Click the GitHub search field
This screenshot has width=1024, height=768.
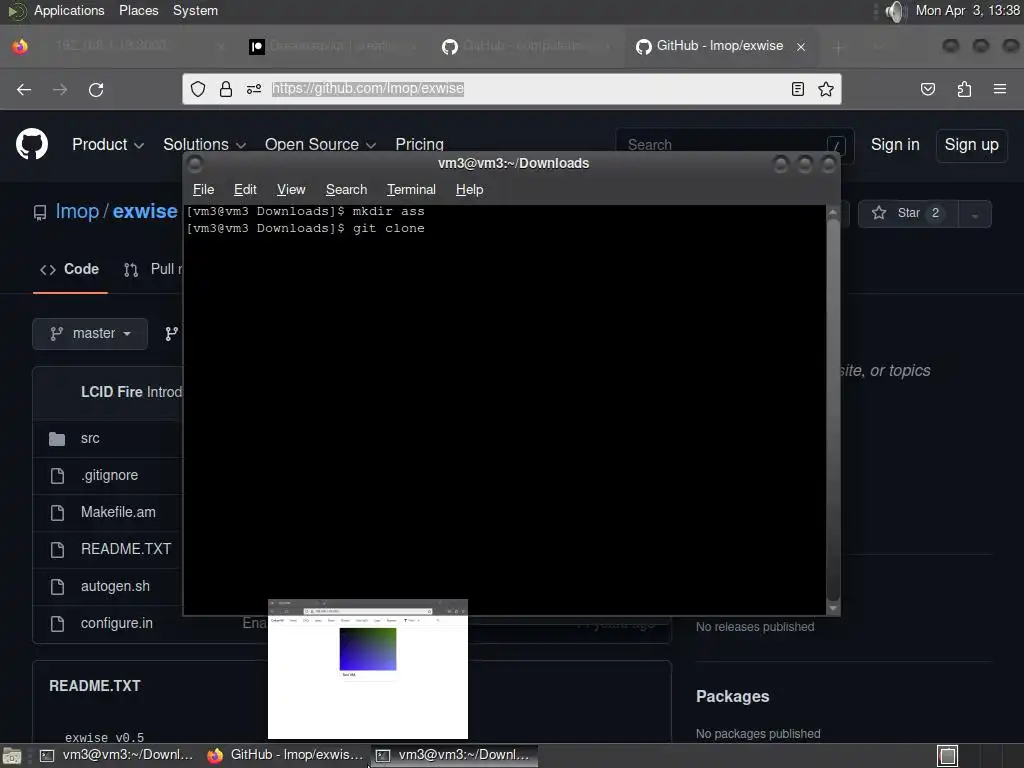[x=735, y=144]
